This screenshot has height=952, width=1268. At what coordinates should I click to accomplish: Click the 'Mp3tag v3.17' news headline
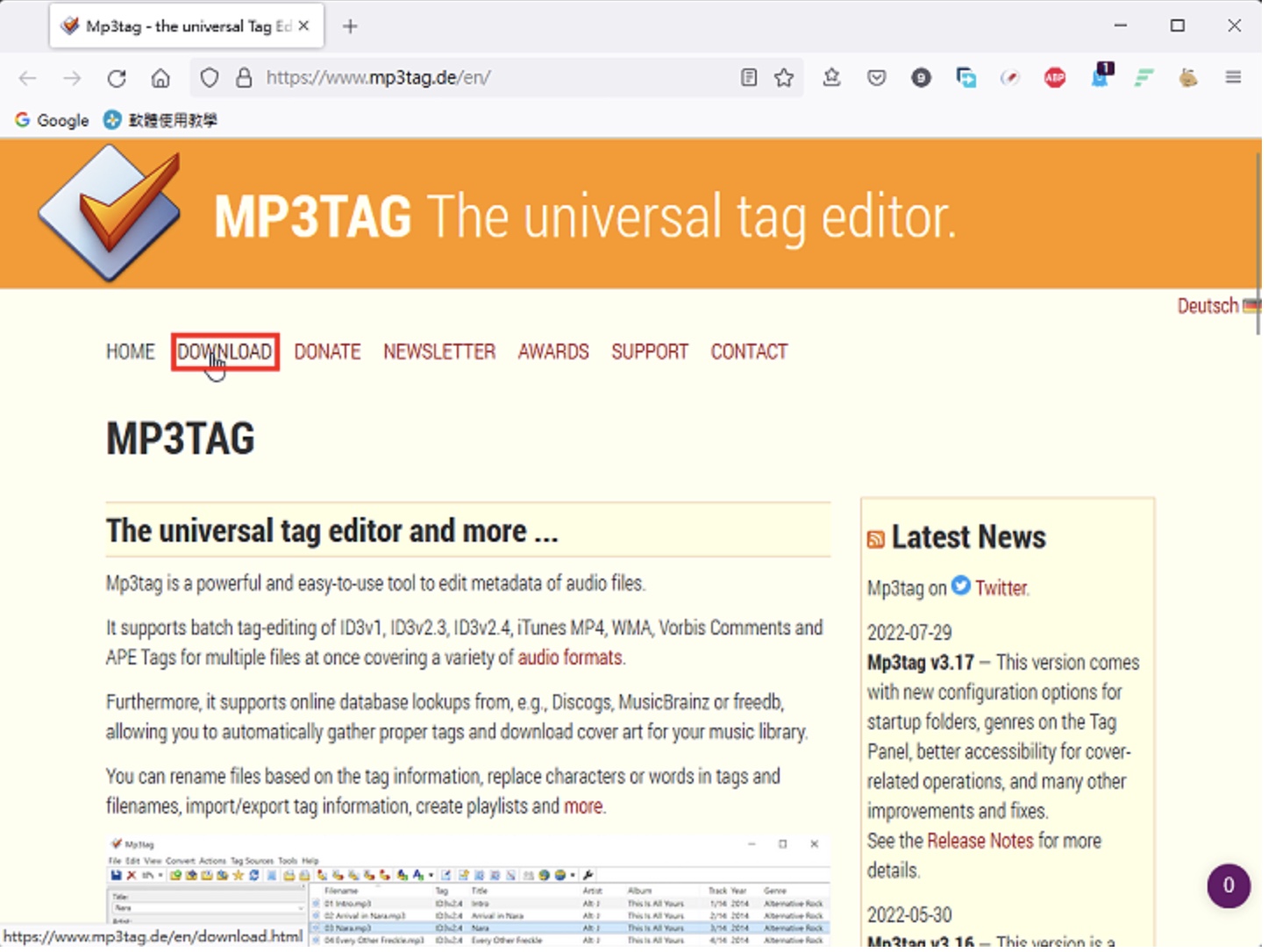(925, 665)
